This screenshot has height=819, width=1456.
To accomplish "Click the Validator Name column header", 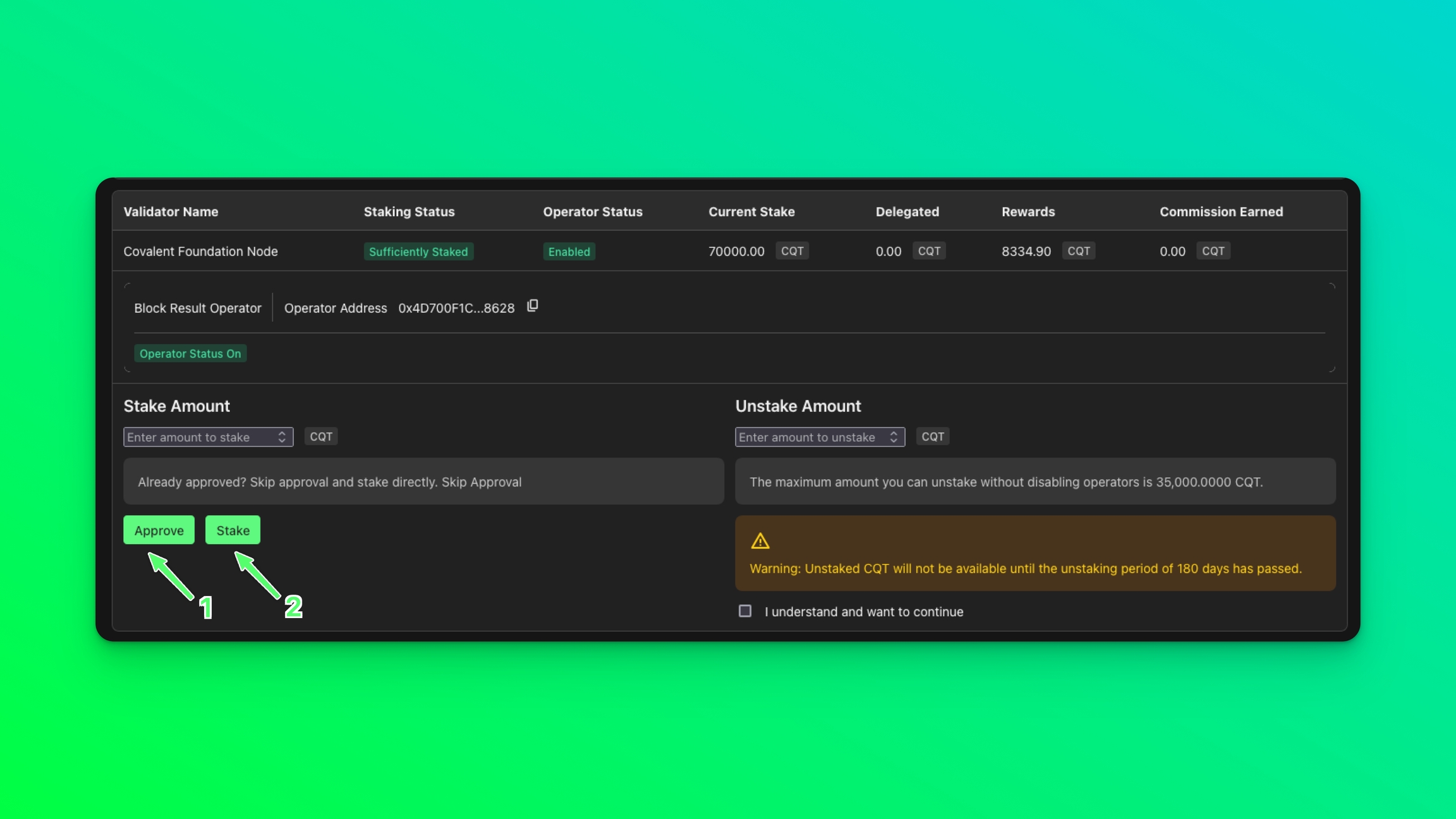I will (171, 212).
